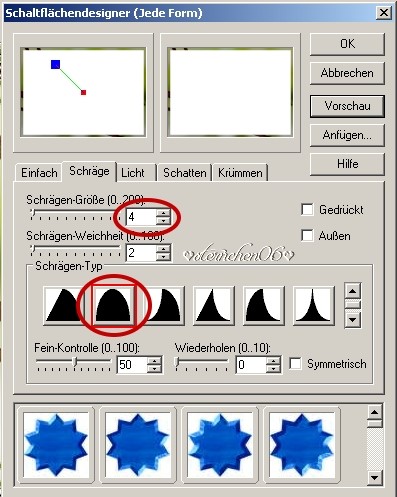Click the Abbrechen button
The height and width of the screenshot is (497, 397).
(x=347, y=73)
